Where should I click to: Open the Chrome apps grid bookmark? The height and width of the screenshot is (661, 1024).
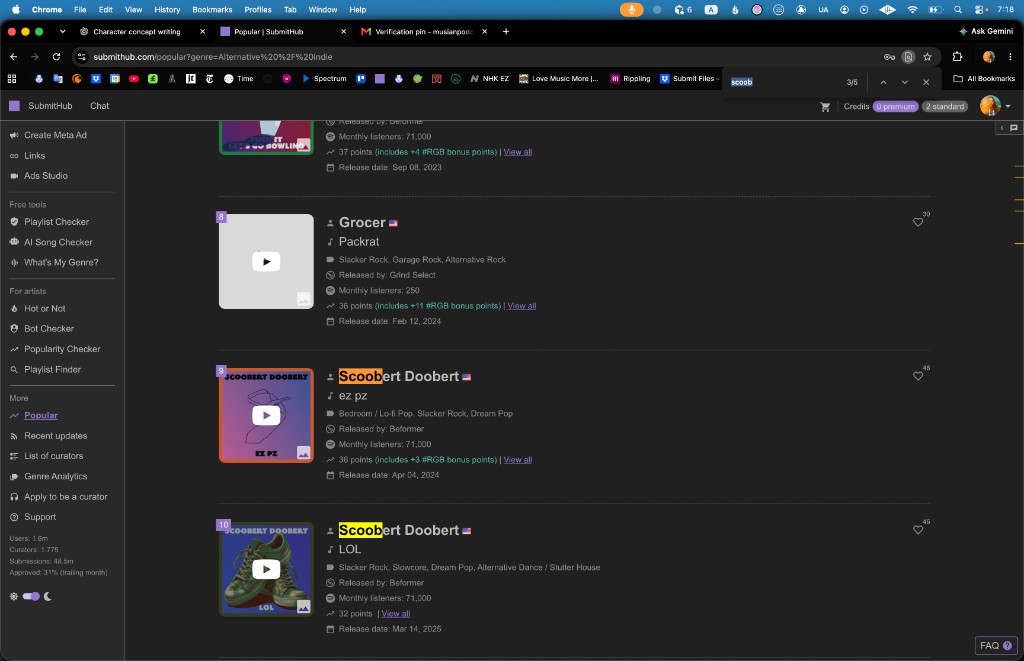click(x=12, y=78)
